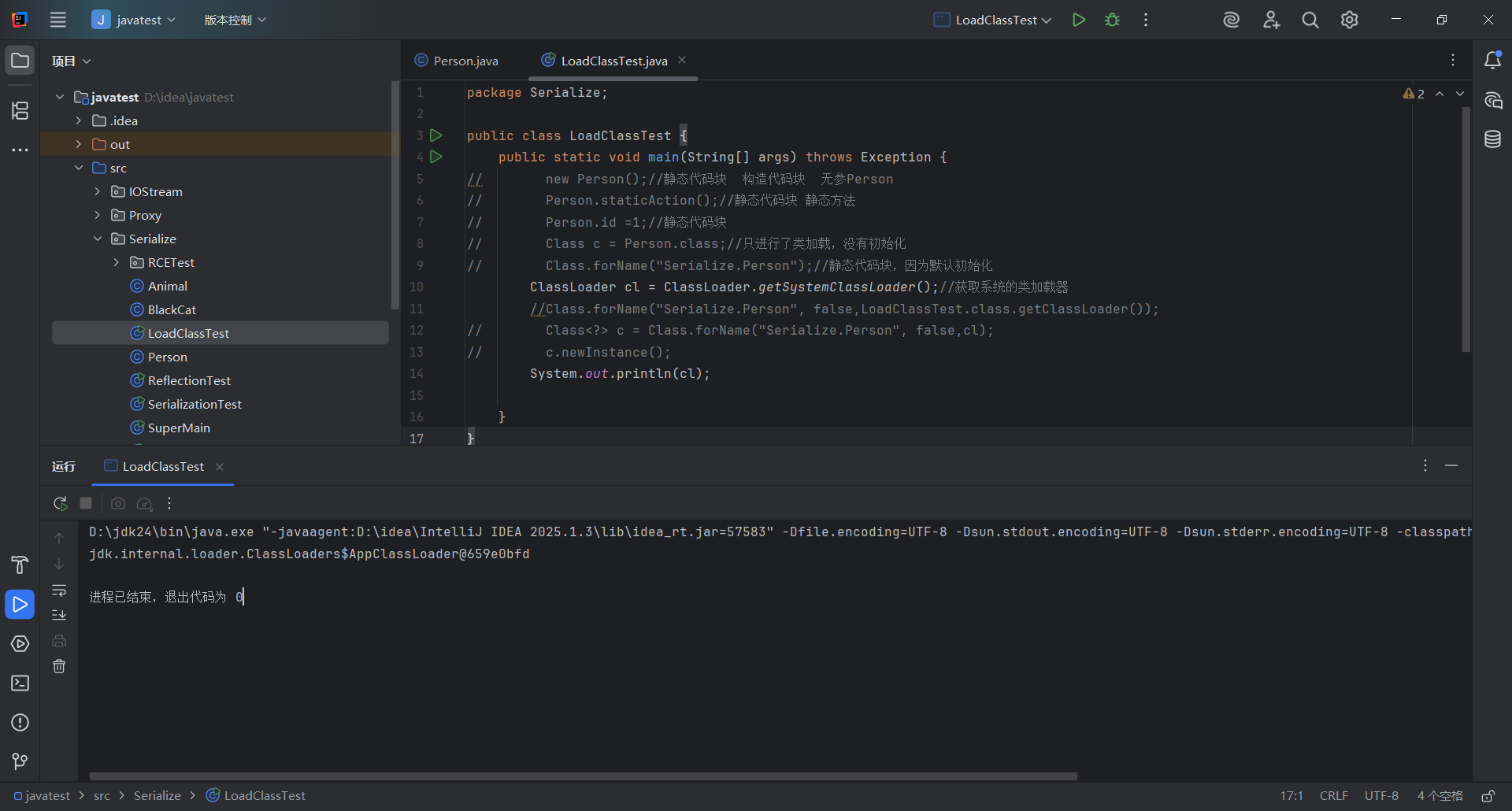This screenshot has width=1512, height=811.
Task: Start debugging with the bug icon
Action: pos(1112,20)
